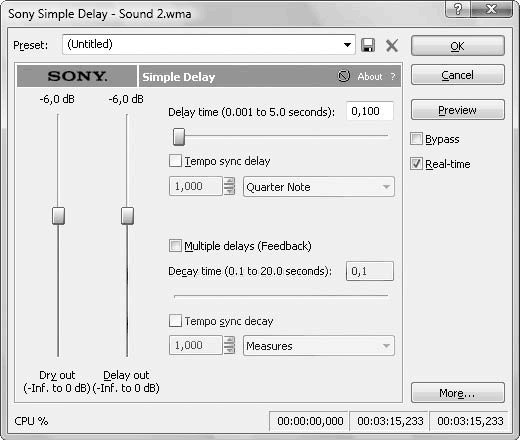Open plug-in help via the question mark

[393, 77]
